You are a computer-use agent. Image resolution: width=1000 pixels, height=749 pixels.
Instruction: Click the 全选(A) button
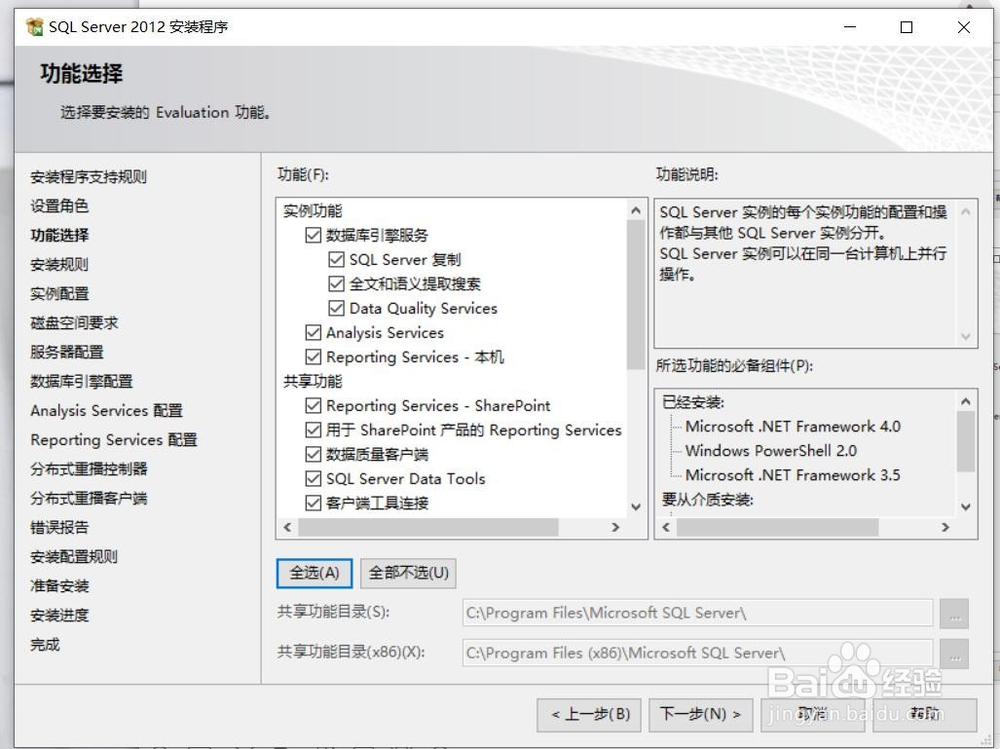[x=314, y=573]
